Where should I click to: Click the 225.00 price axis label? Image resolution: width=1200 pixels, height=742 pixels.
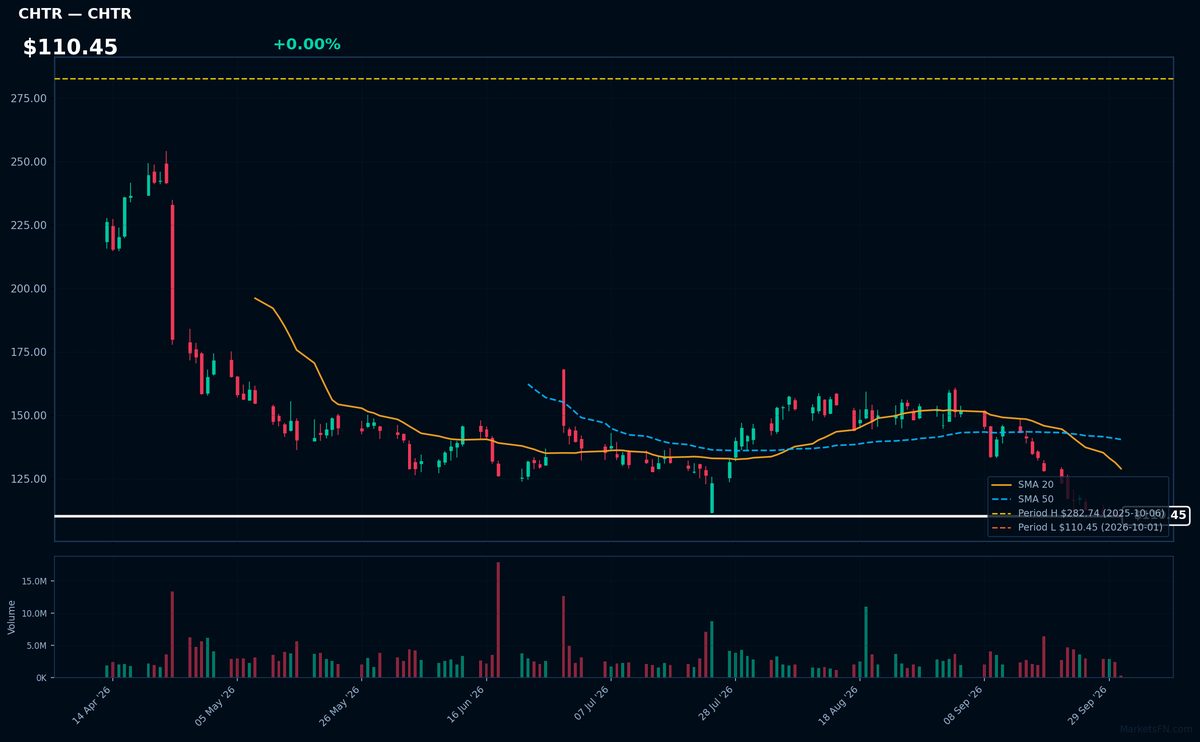click(x=30, y=225)
